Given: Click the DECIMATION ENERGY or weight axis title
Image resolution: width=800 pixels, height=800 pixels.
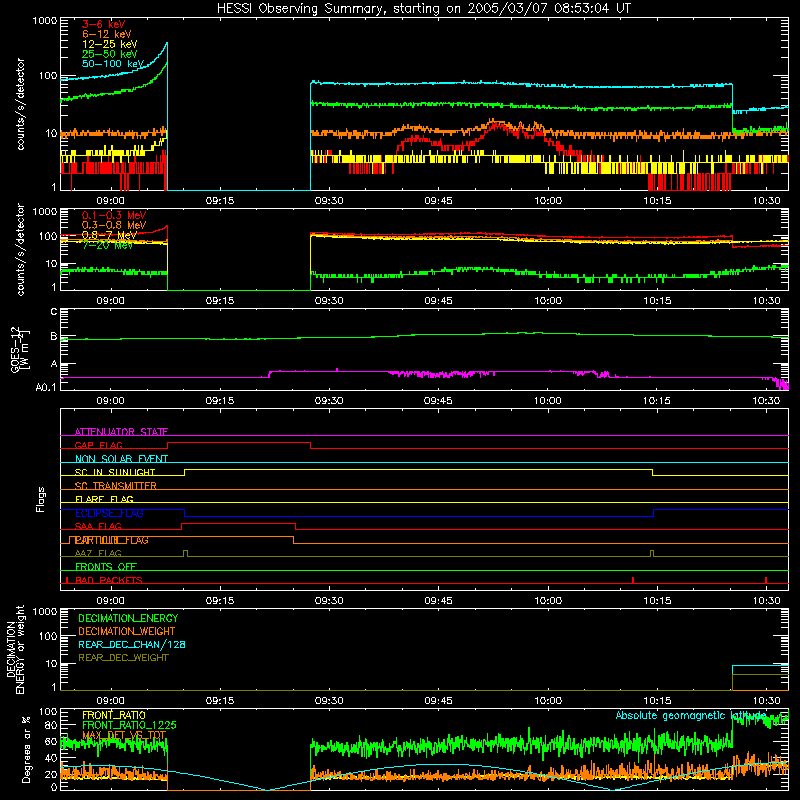Looking at the screenshot, I should tap(15, 649).
